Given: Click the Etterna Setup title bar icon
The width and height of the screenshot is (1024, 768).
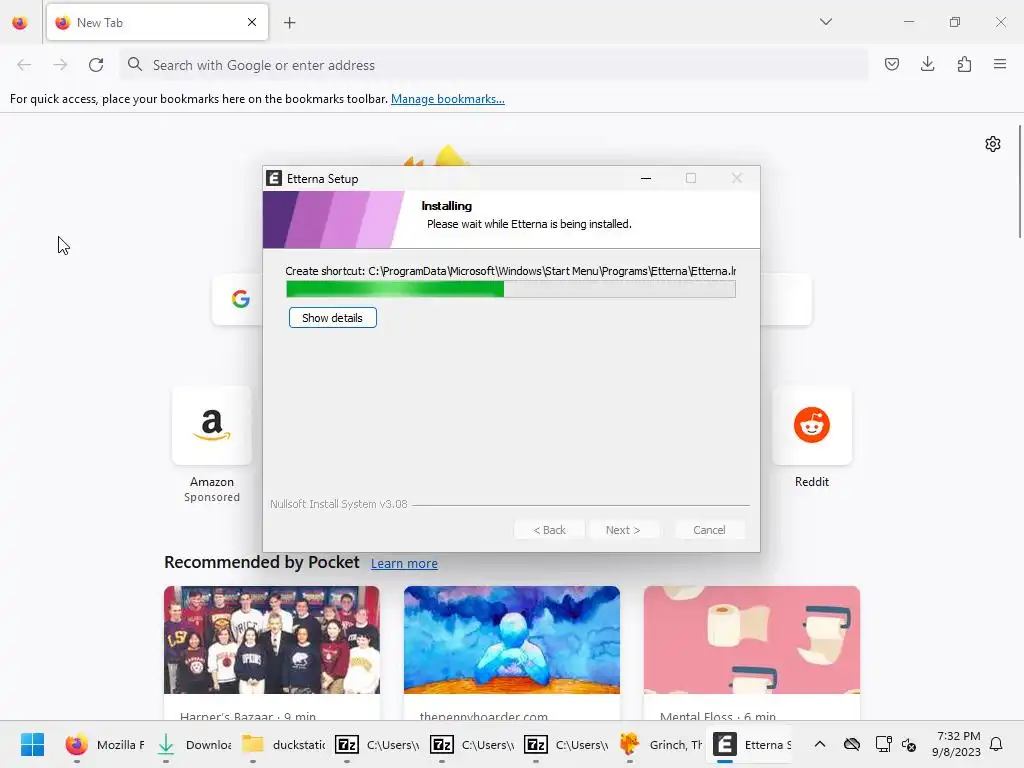Looking at the screenshot, I should (x=274, y=178).
